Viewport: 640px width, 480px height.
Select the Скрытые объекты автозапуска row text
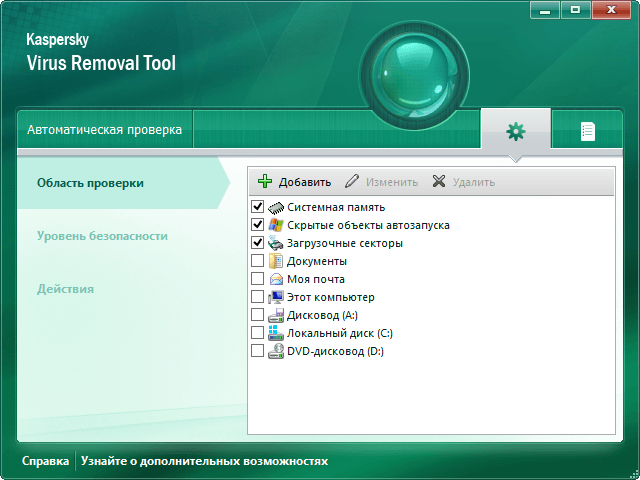click(x=368, y=225)
